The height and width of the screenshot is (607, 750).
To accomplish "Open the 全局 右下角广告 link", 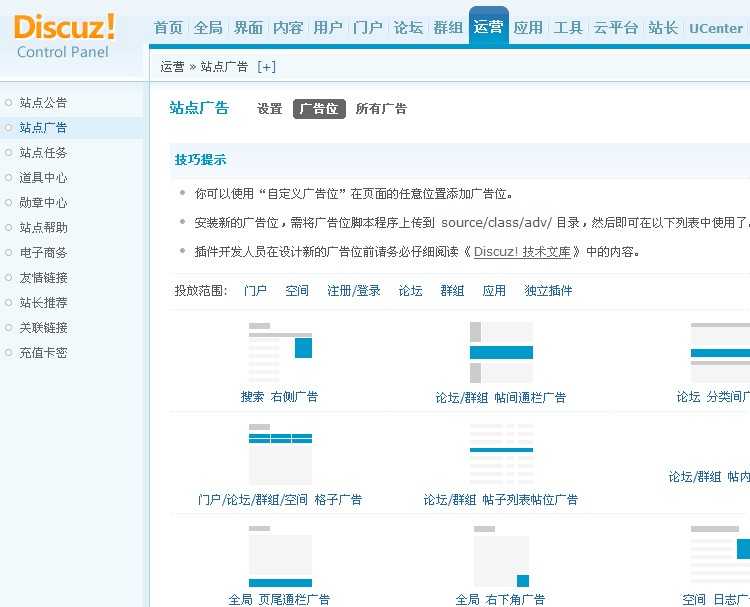I will pyautogui.click(x=500, y=599).
